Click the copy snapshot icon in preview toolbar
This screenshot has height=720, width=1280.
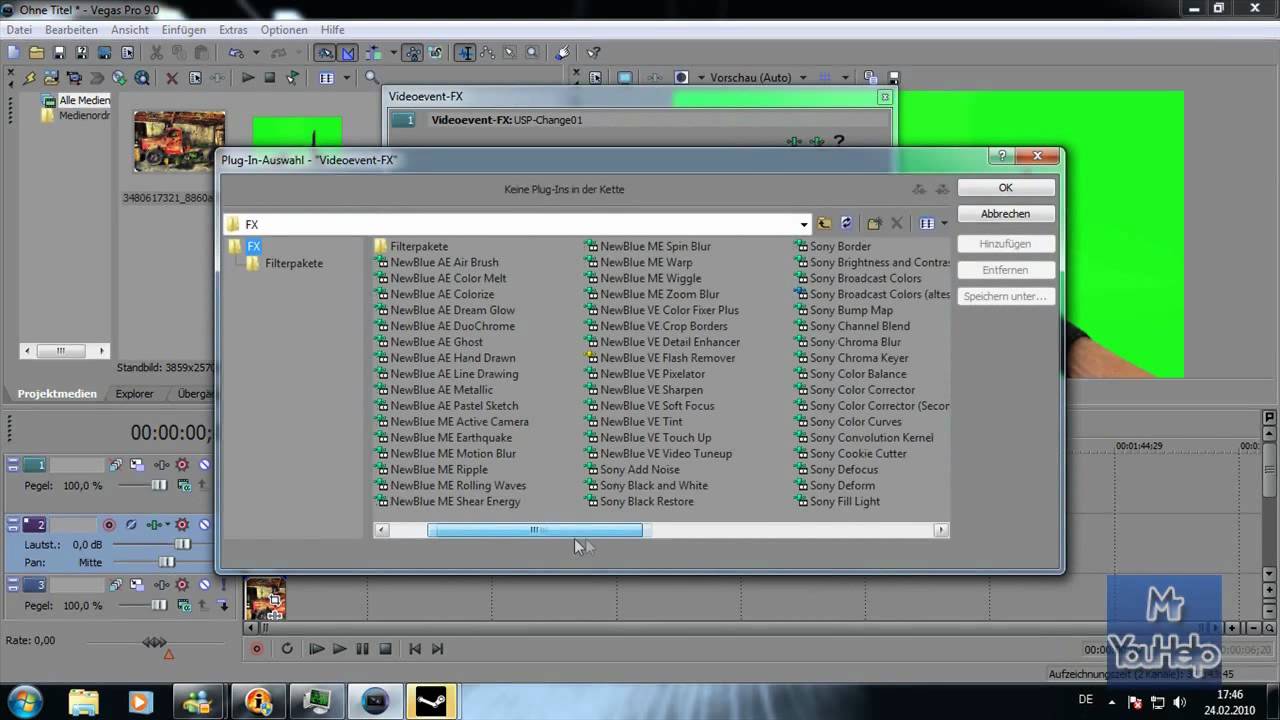(x=870, y=77)
